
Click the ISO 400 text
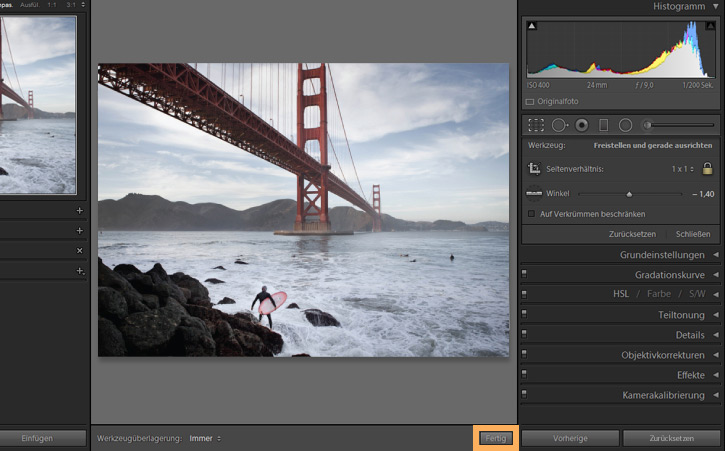[x=538, y=85]
